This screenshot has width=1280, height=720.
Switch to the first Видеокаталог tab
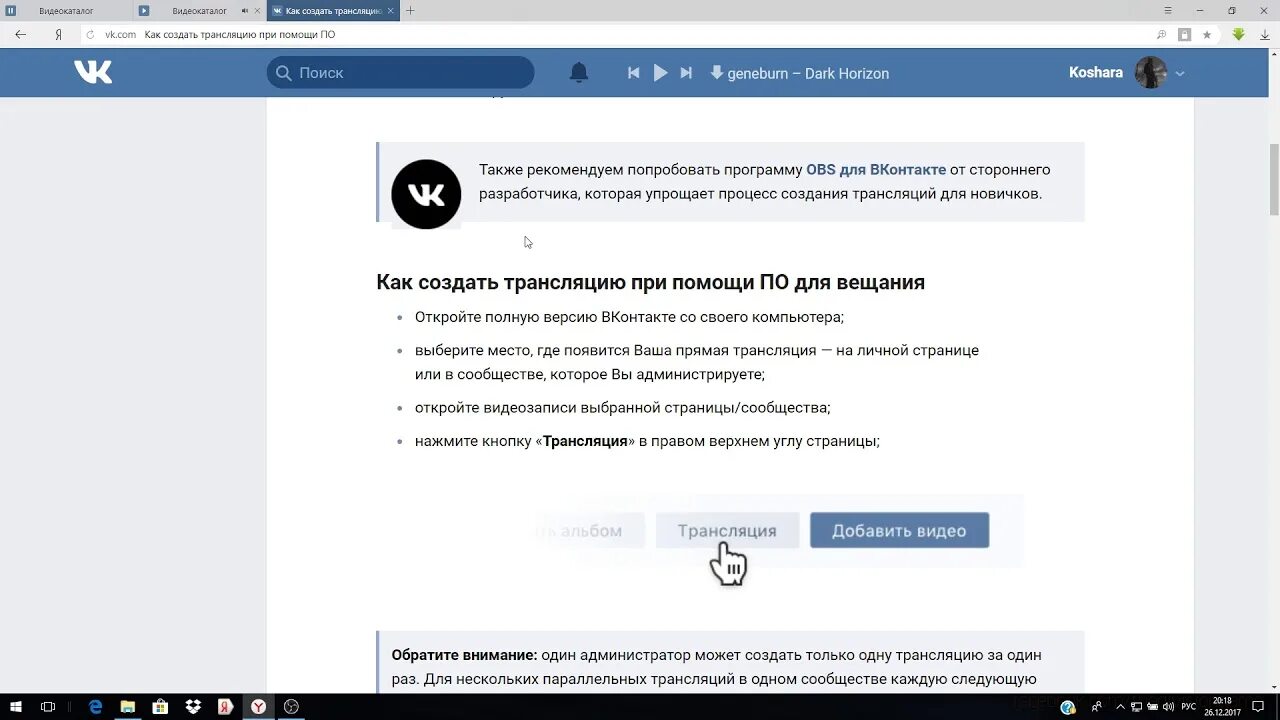click(x=66, y=10)
